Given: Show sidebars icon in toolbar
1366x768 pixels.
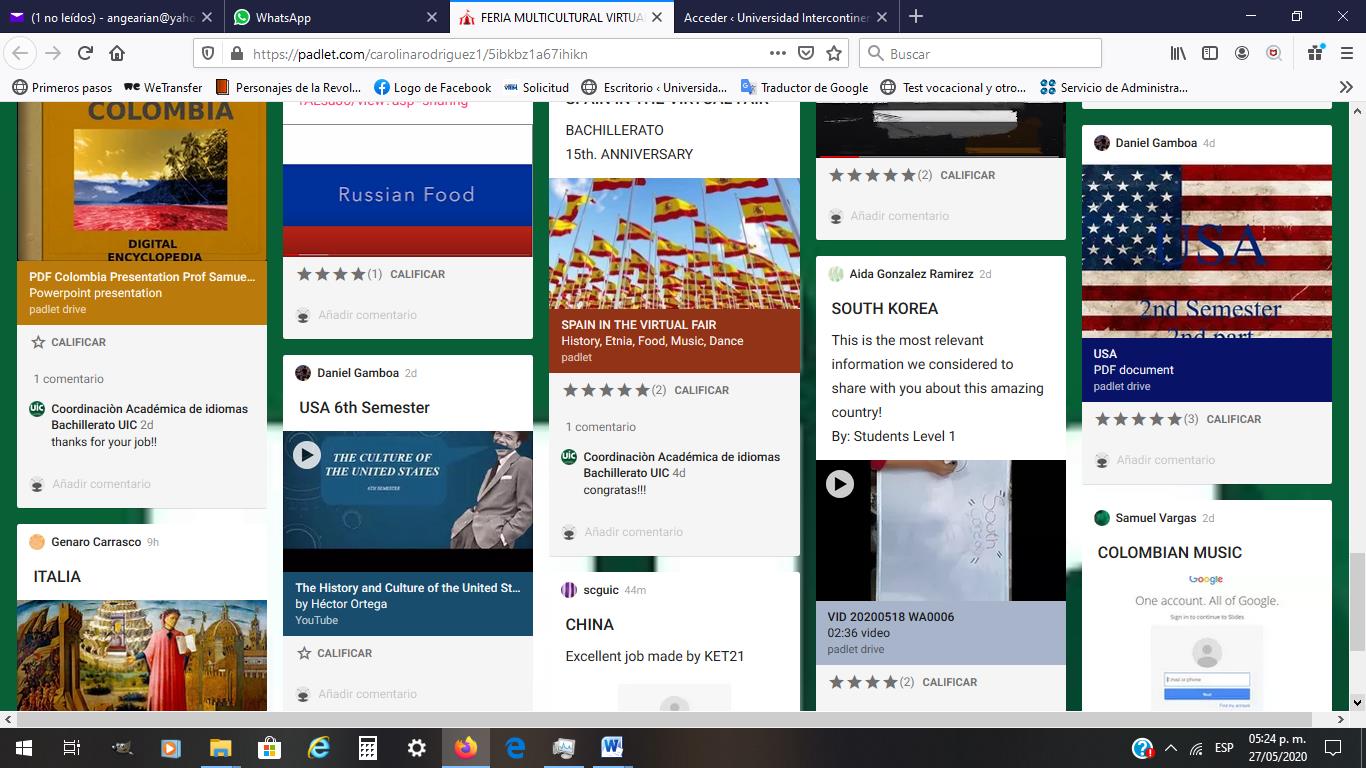Looking at the screenshot, I should (x=1210, y=53).
